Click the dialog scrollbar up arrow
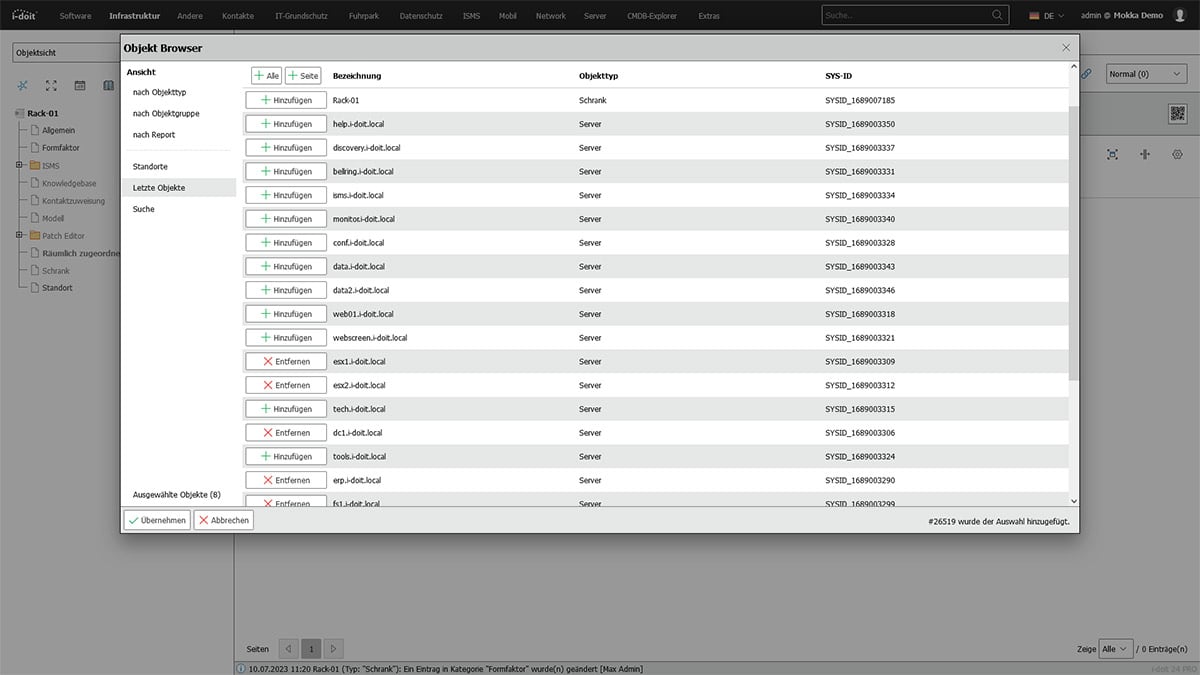 (1074, 67)
